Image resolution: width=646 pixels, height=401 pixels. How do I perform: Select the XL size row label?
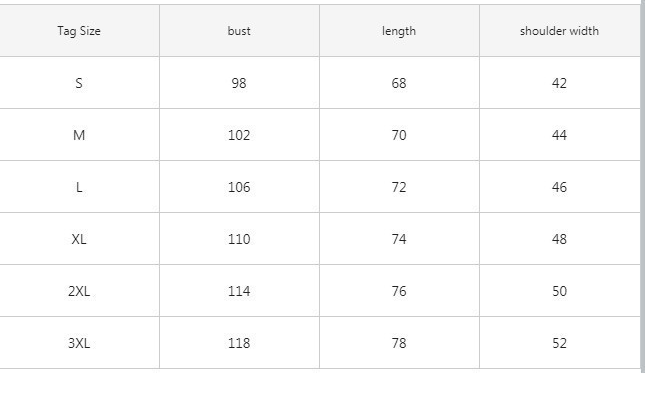click(79, 239)
